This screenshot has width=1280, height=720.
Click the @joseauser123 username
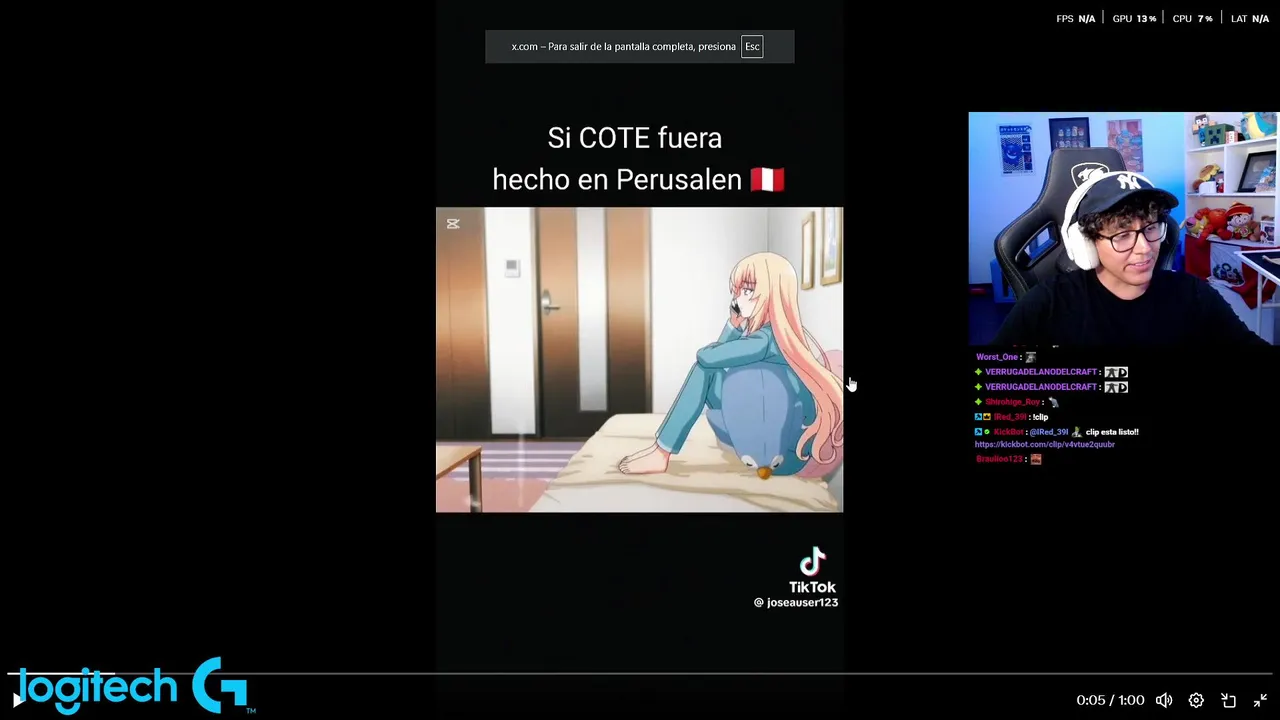796,602
